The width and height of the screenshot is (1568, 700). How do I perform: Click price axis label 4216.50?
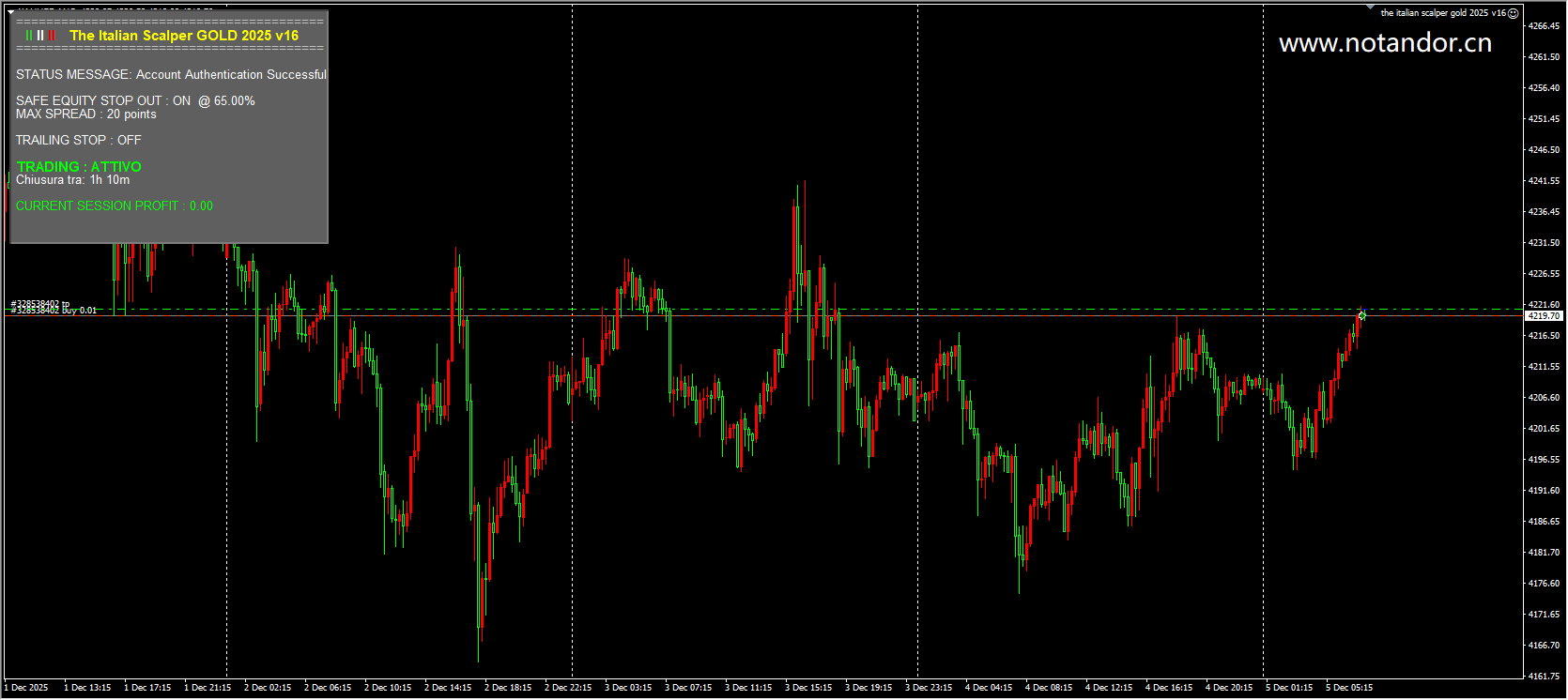coord(1544,336)
